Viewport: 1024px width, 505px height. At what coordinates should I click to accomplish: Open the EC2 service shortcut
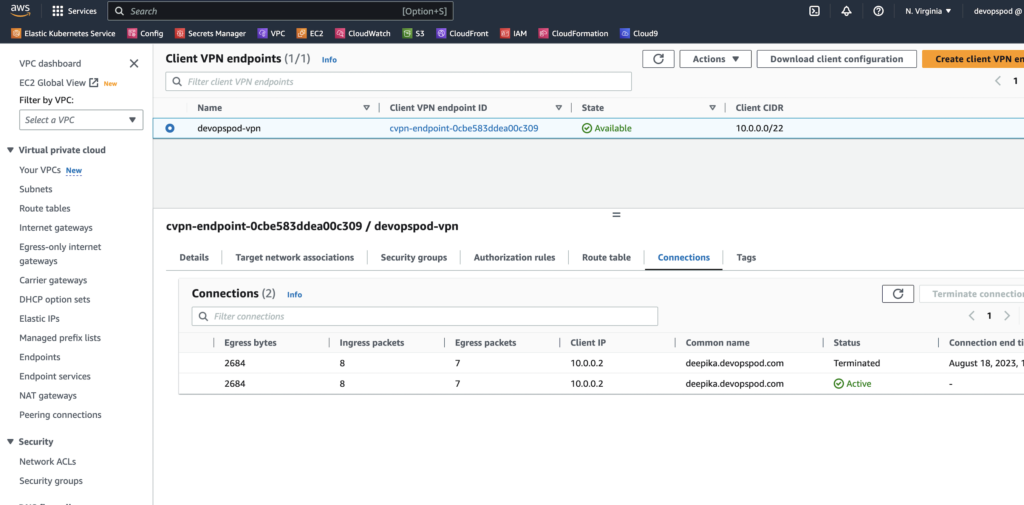[x=310, y=33]
